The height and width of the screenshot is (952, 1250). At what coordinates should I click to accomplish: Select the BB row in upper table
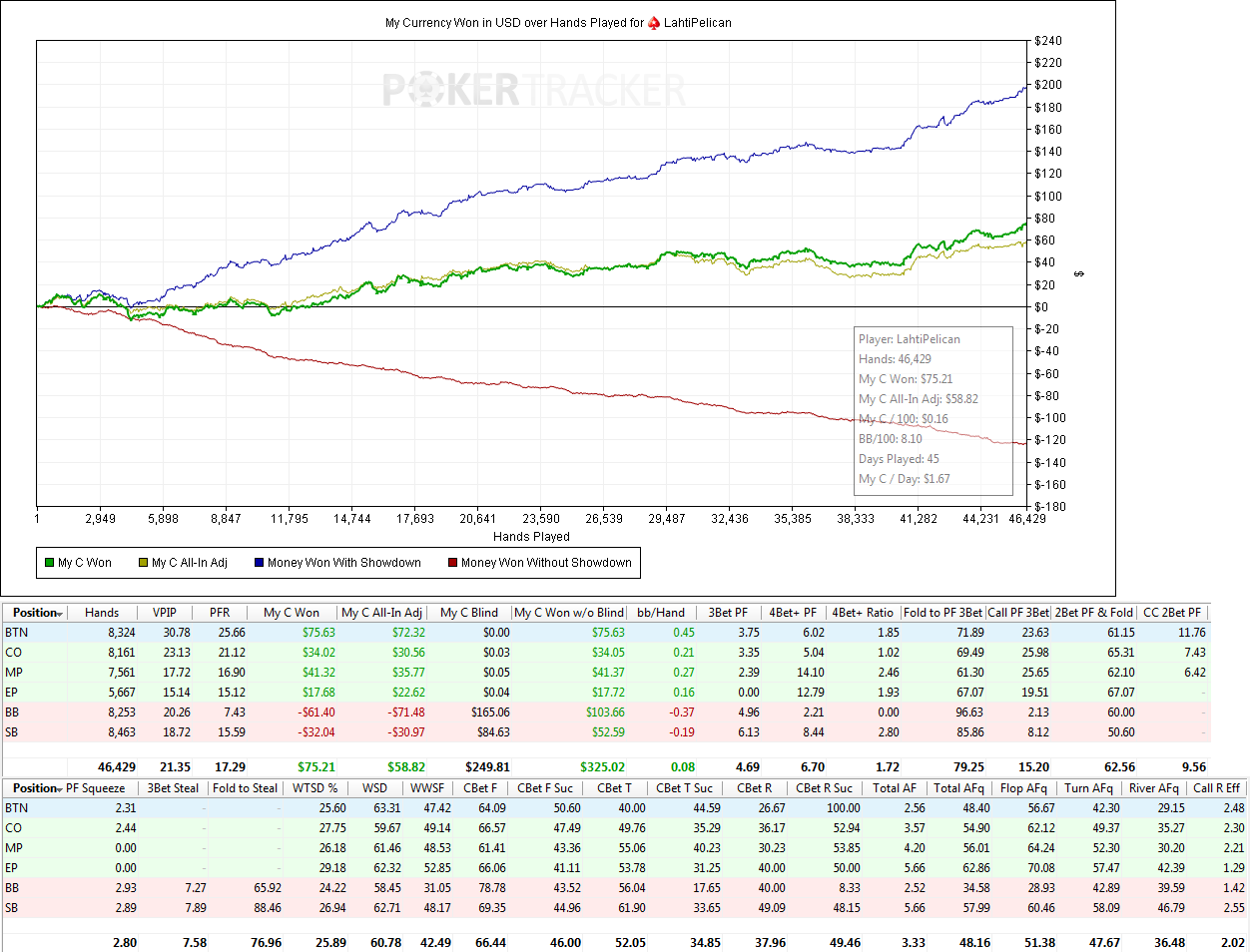[606, 713]
